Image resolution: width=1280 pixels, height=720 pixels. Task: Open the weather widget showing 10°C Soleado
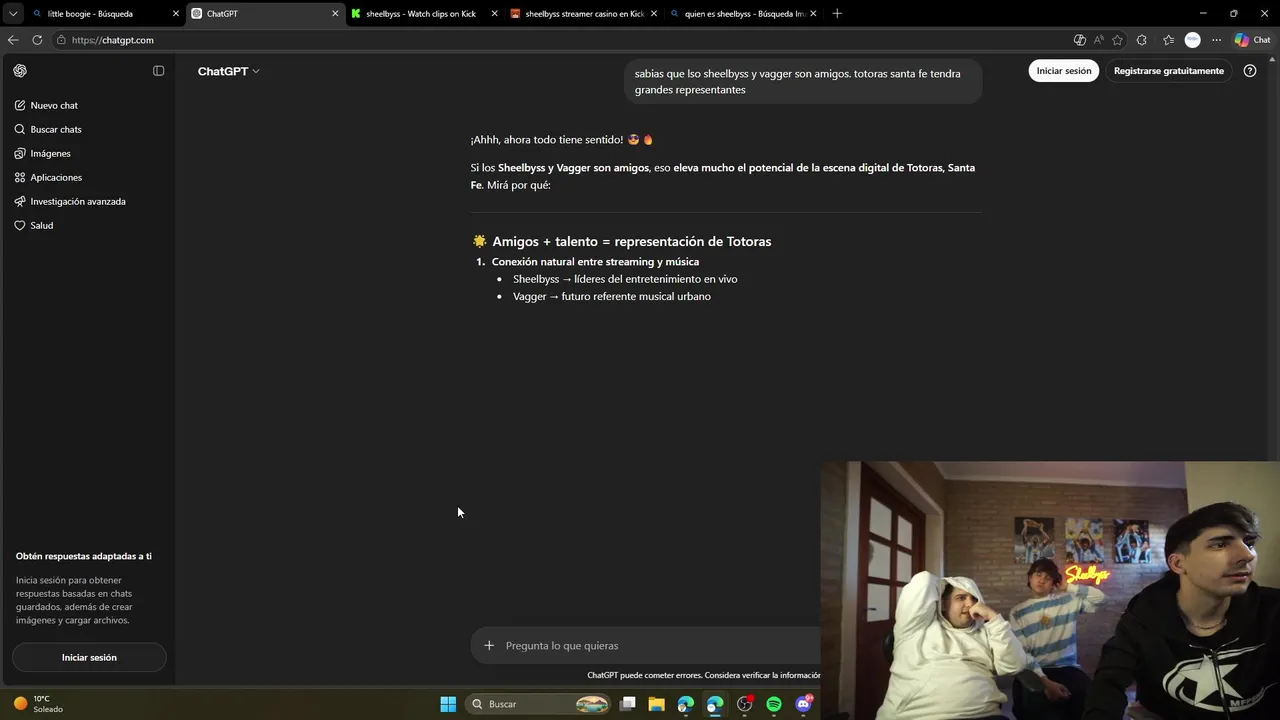pyautogui.click(x=40, y=704)
